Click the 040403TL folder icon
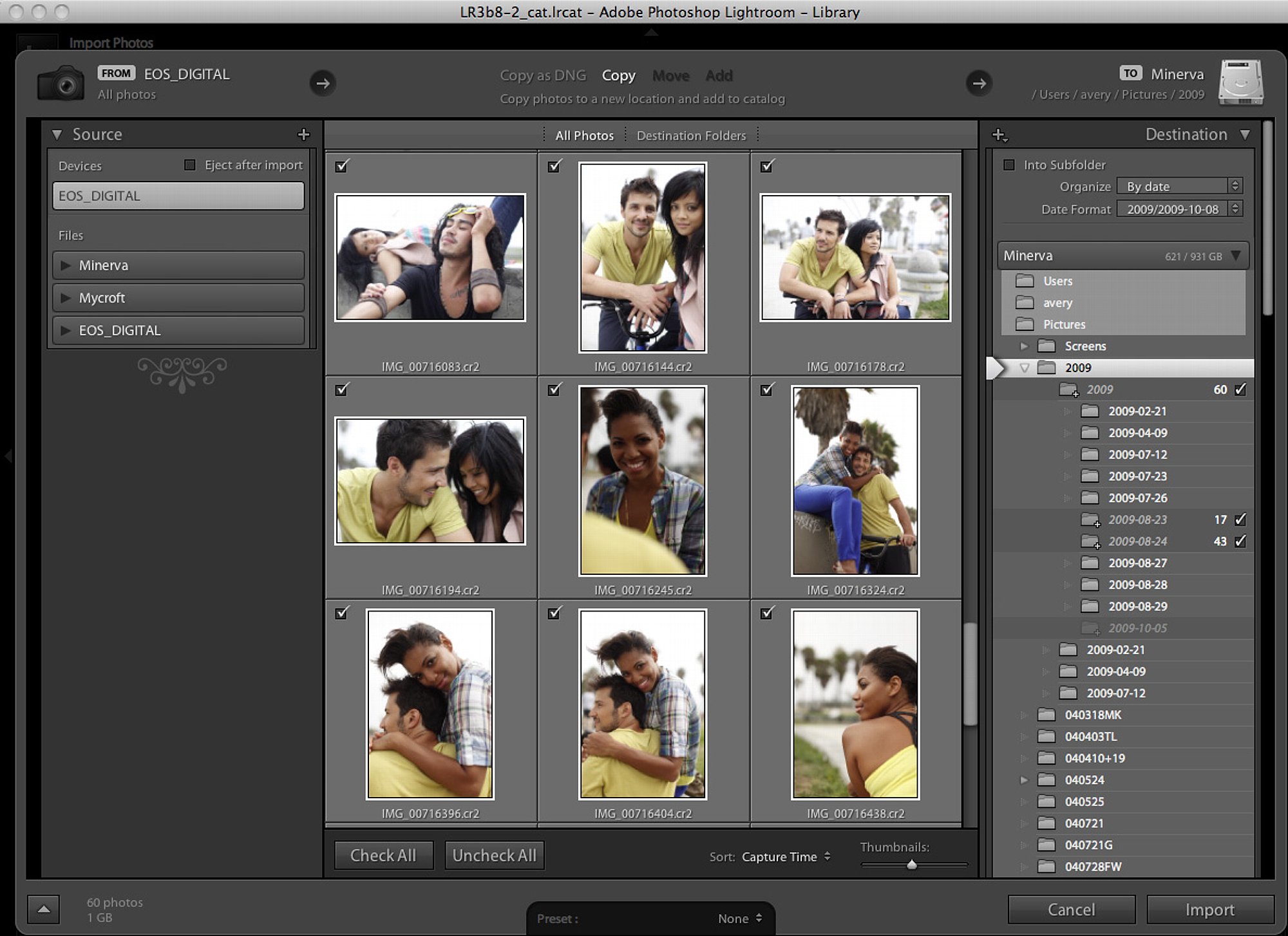The image size is (1288, 936). coord(1046,736)
